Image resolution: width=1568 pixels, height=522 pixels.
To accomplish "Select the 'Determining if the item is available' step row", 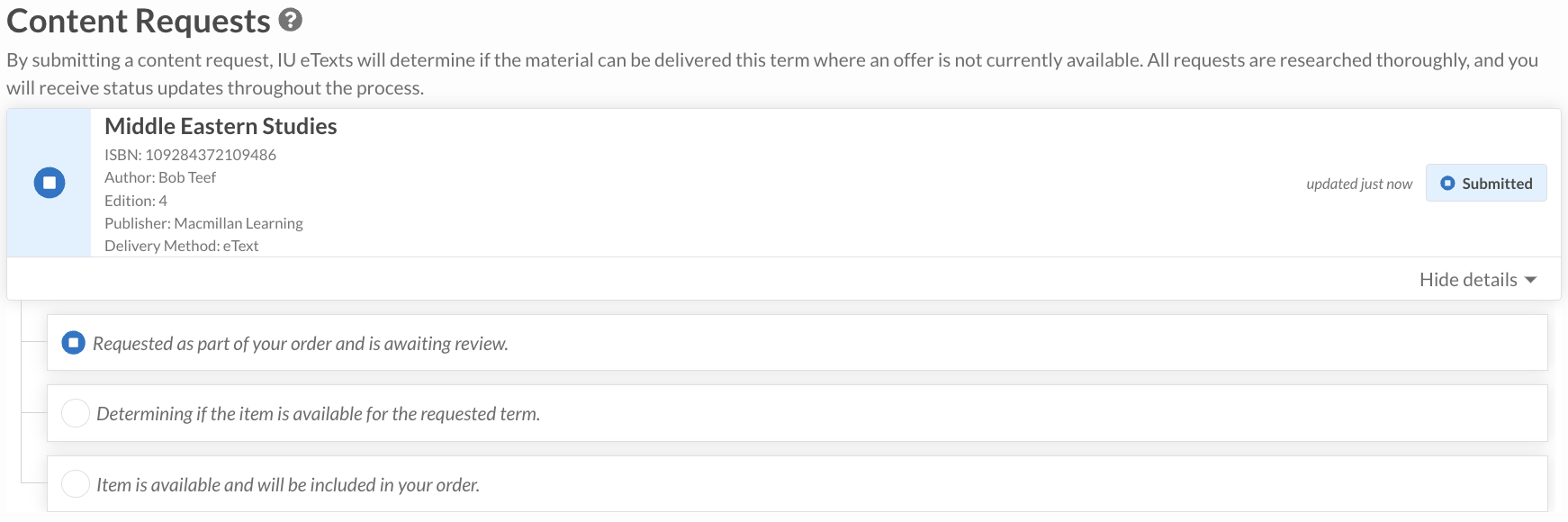I will tap(798, 413).
